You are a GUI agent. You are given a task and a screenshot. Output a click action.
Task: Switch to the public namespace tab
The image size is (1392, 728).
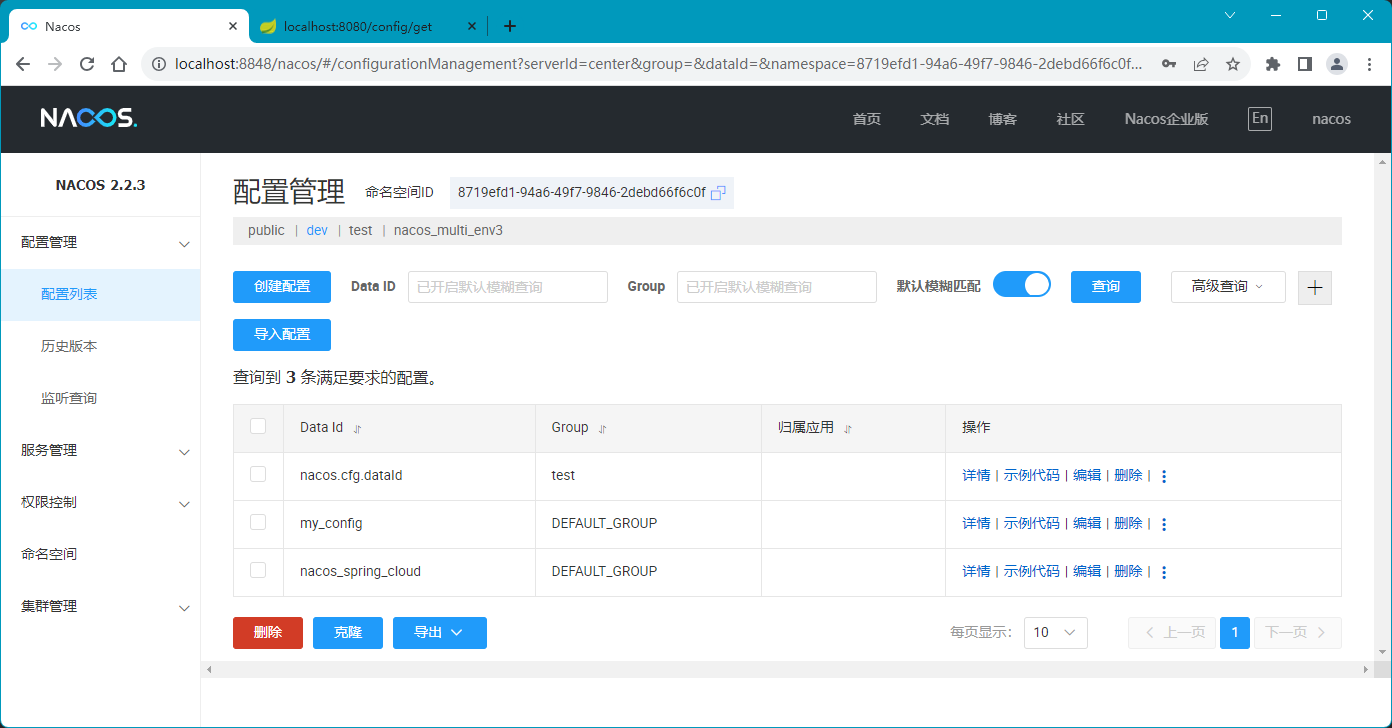(x=266, y=231)
